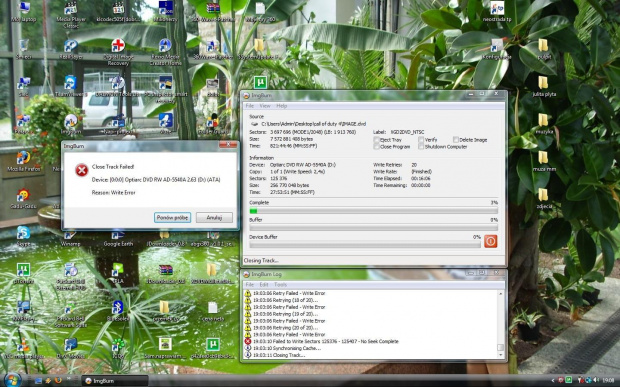Click the source image file path
The width and height of the screenshot is (620, 387).
tap(314, 124)
